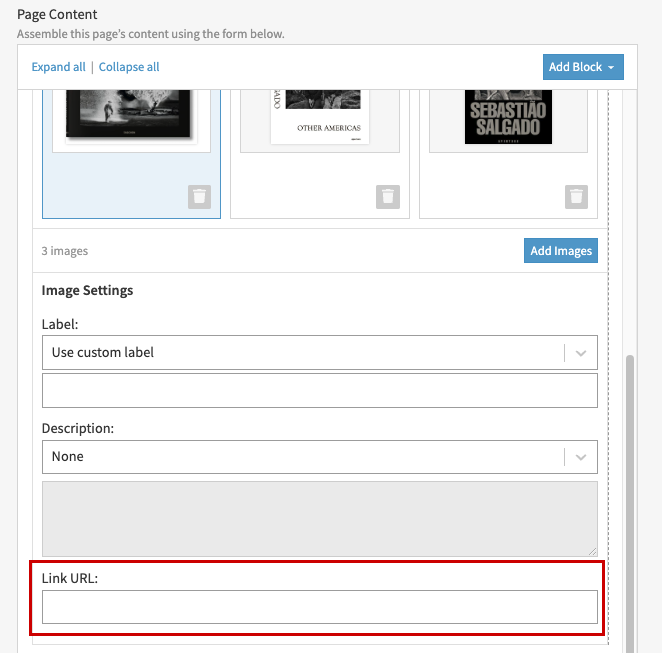Click Expand all link

pos(58,67)
